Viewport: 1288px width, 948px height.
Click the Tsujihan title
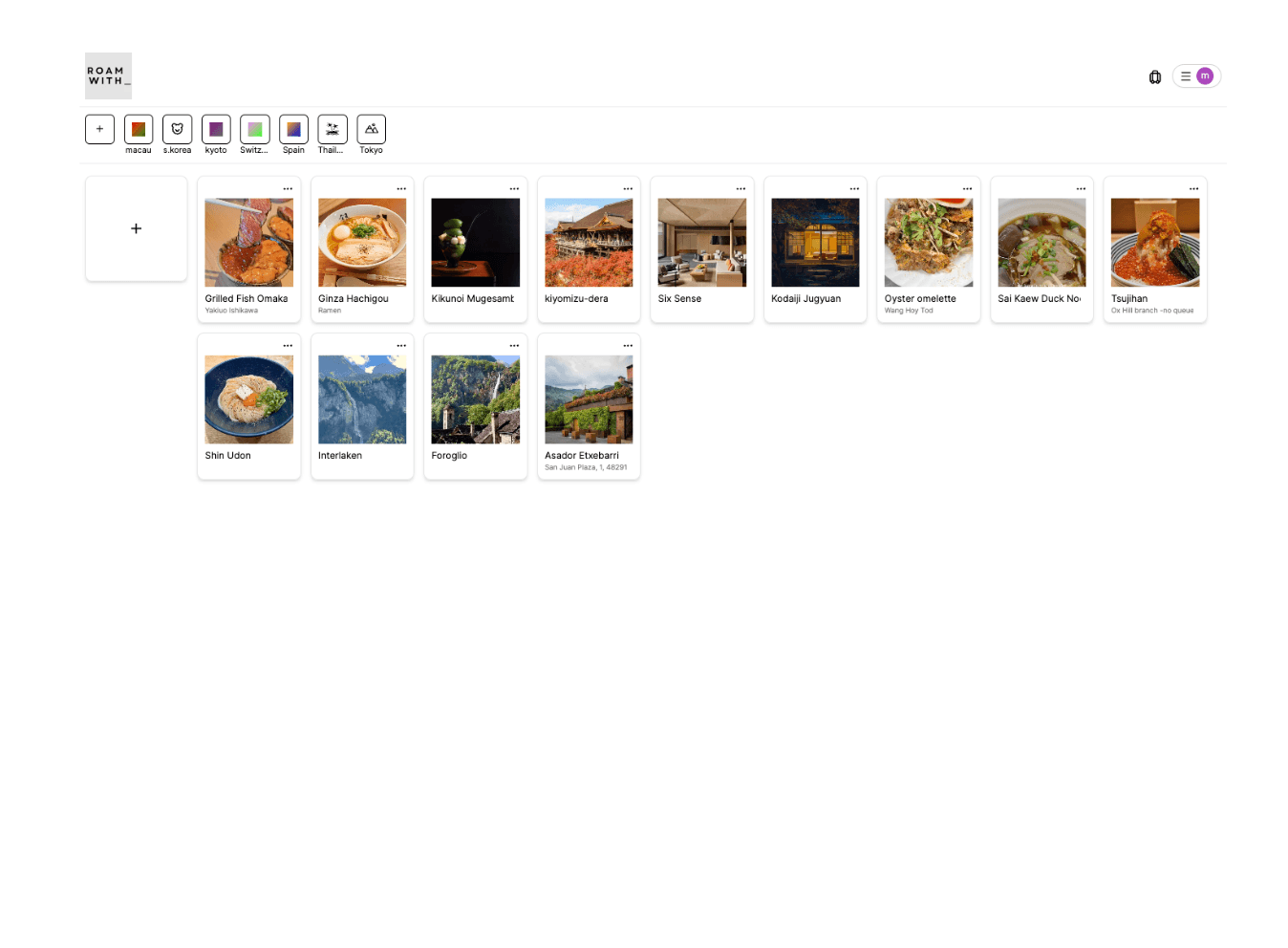click(1129, 299)
